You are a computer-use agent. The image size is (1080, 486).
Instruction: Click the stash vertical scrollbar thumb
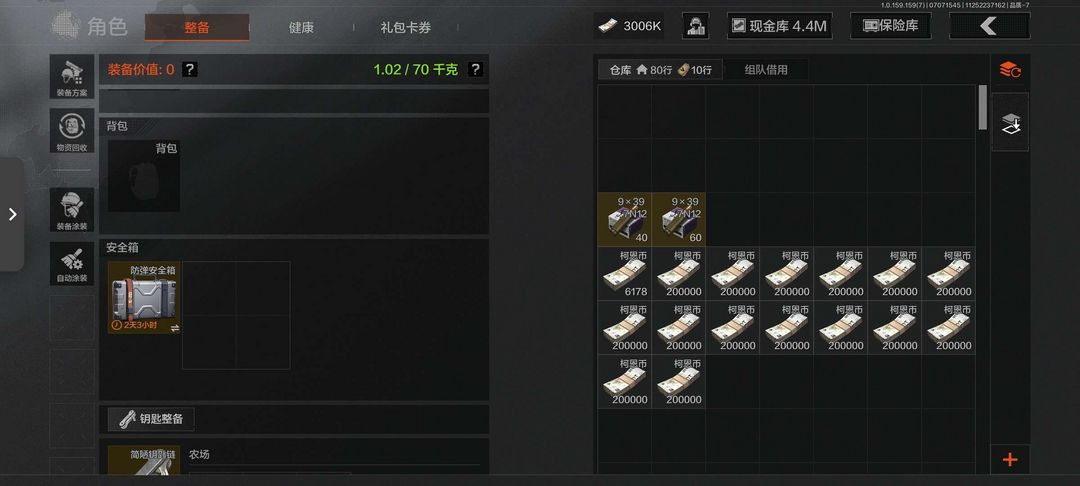point(983,107)
